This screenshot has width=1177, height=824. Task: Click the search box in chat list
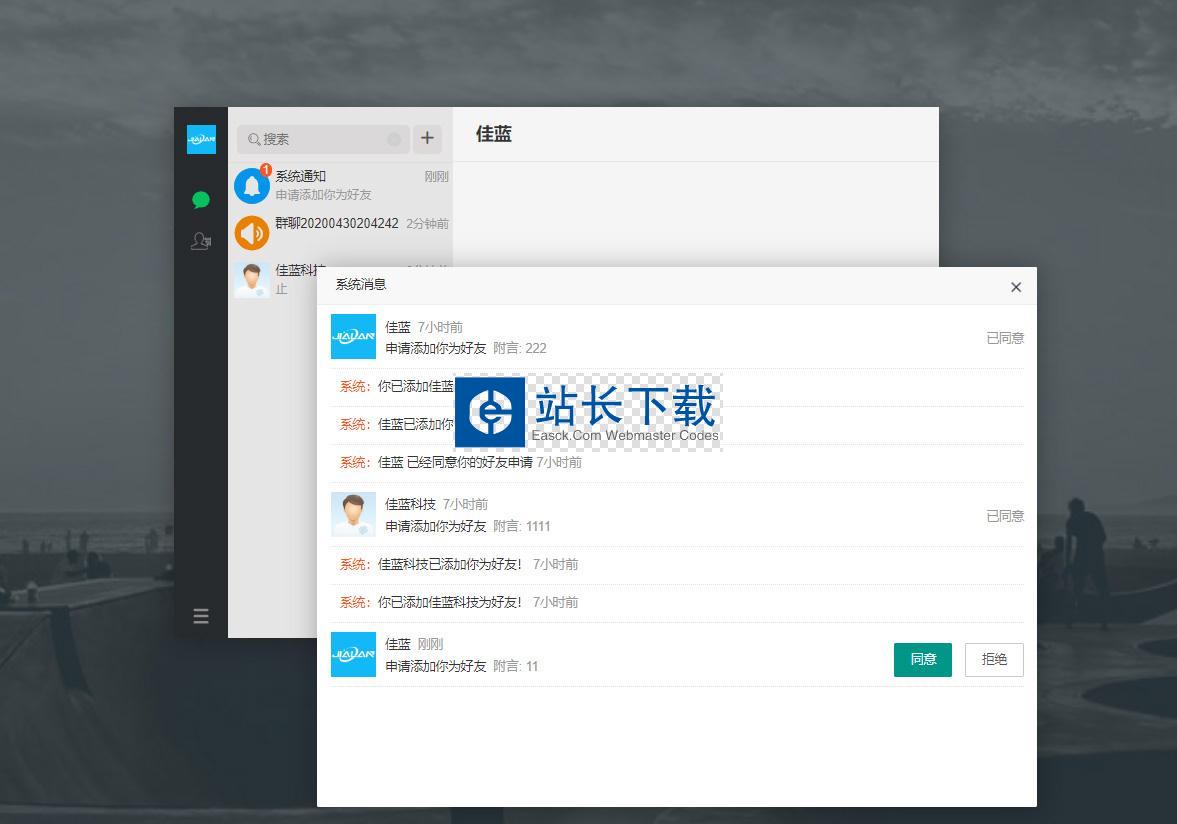tap(323, 139)
